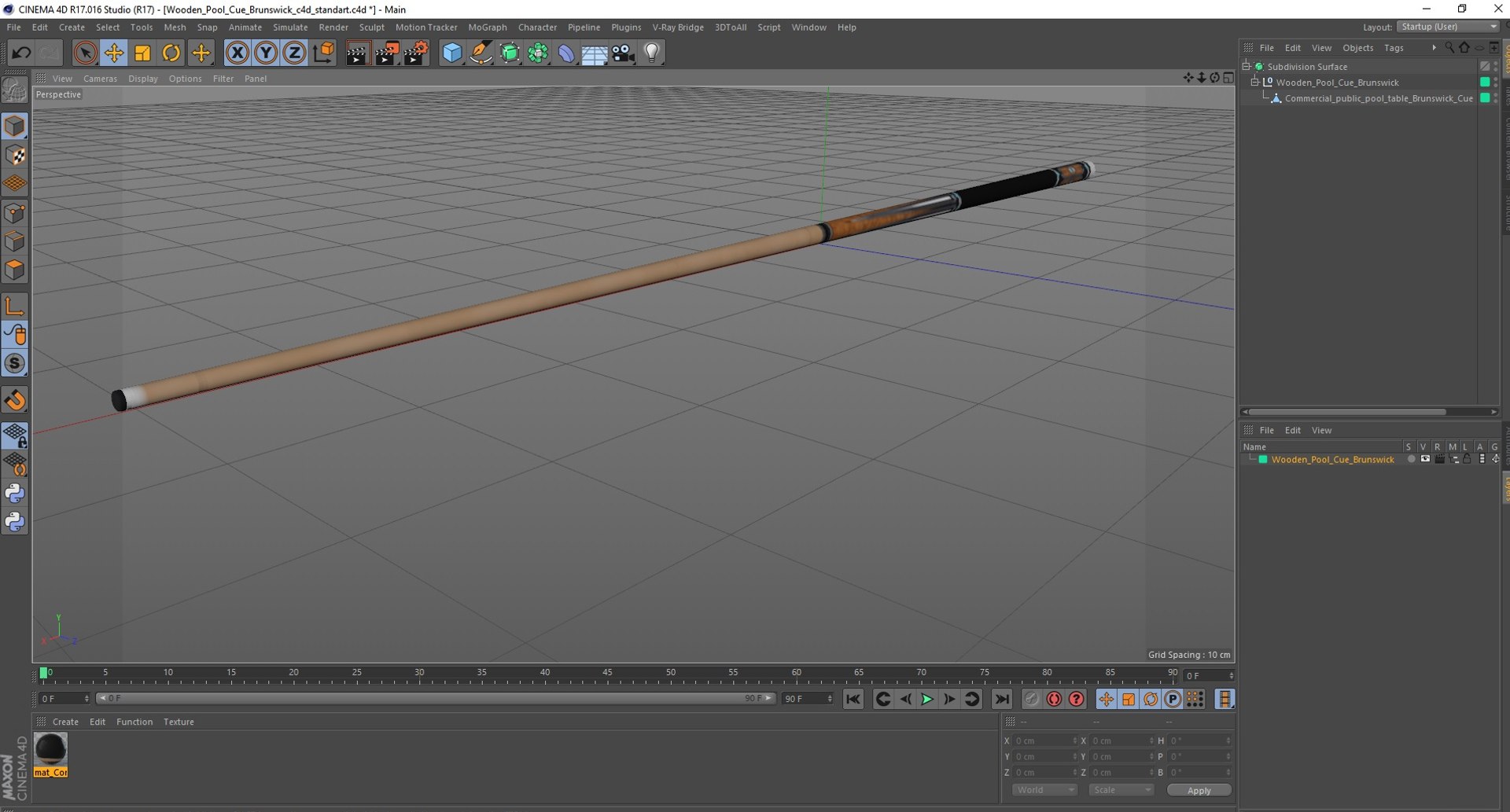Open the material manager Texture menu
Screen dimensions: 1510x812
[179, 722]
